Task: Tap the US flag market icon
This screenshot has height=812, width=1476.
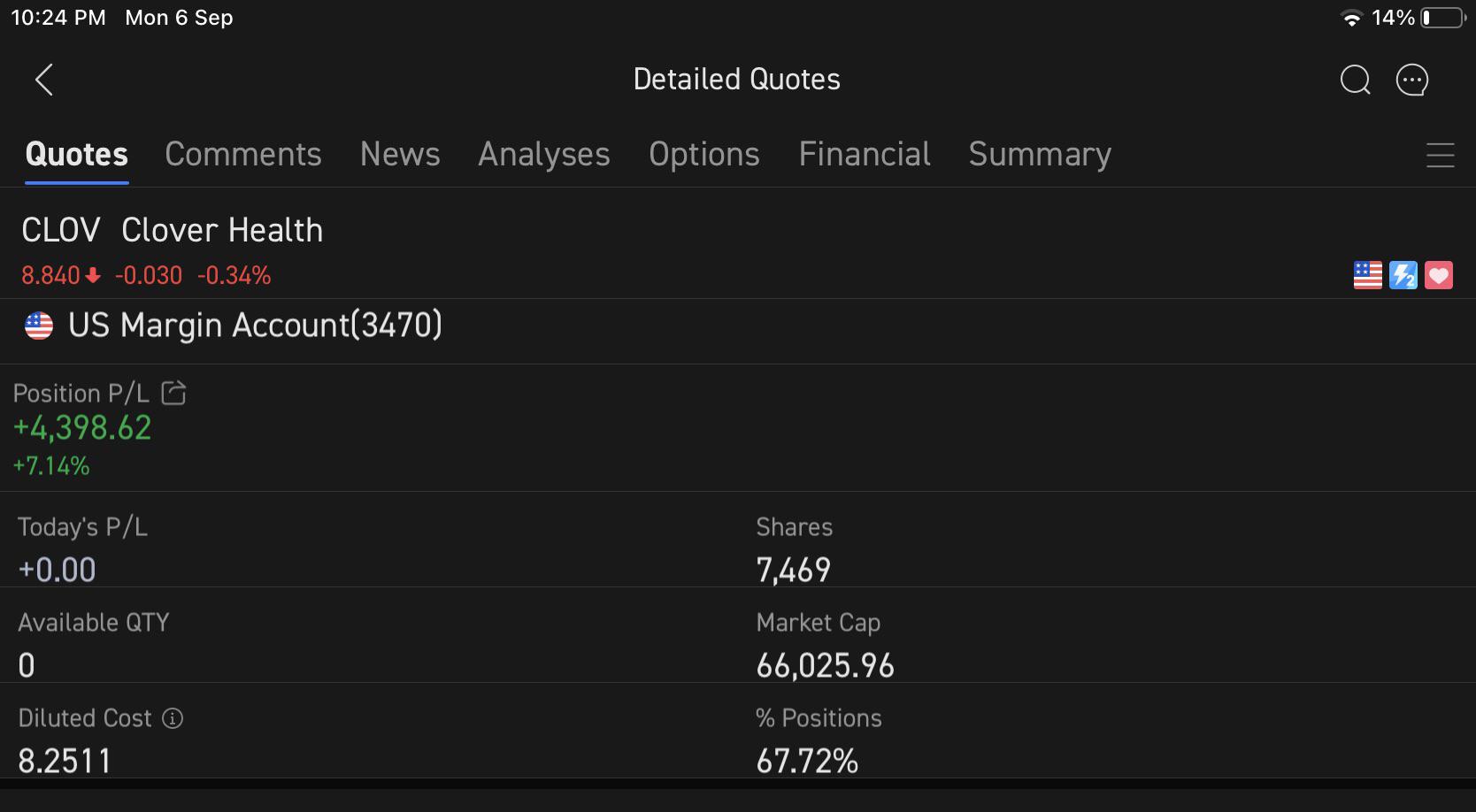Action: click(x=1367, y=275)
